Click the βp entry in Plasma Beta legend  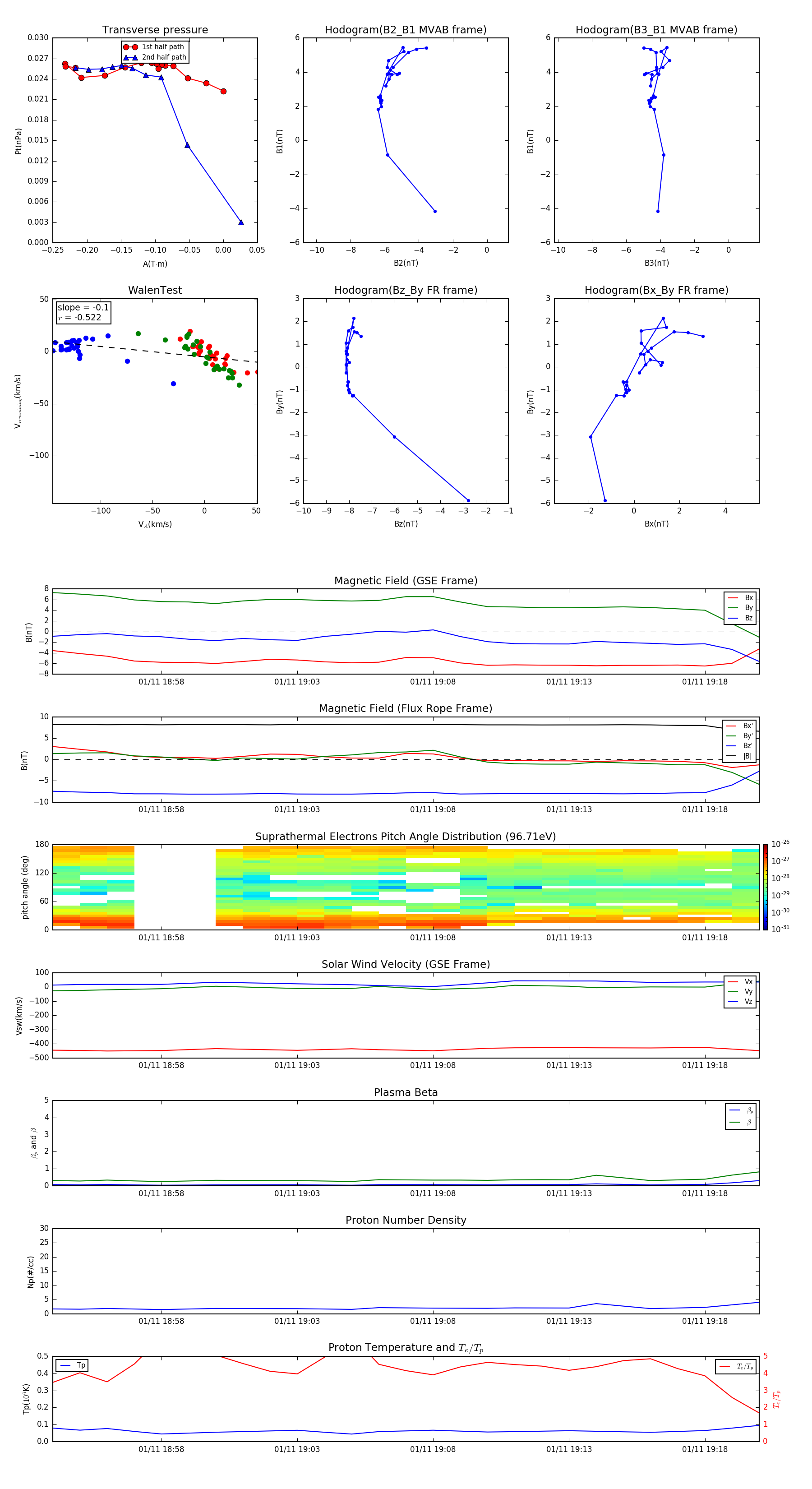(741, 1110)
